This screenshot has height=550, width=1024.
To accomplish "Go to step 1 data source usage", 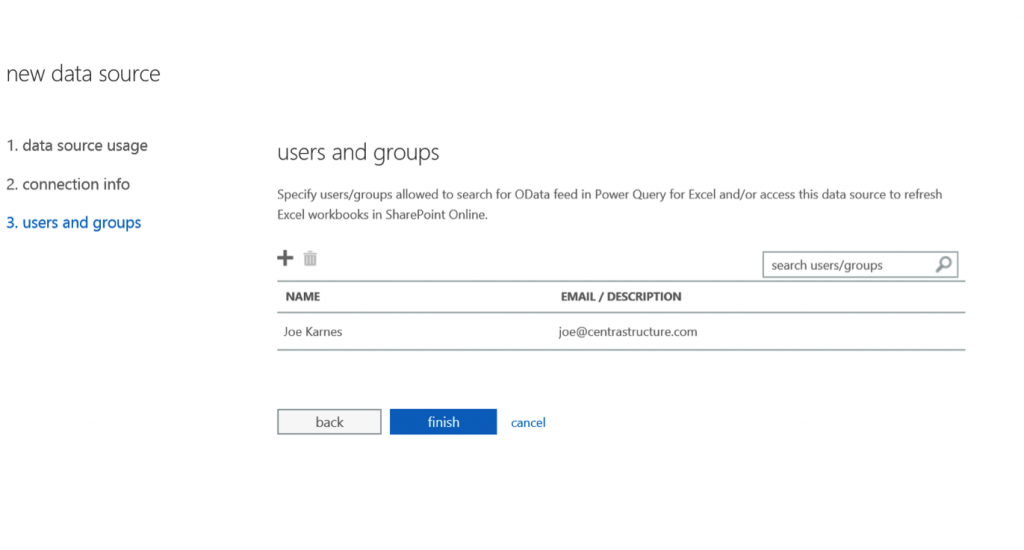I will (77, 146).
